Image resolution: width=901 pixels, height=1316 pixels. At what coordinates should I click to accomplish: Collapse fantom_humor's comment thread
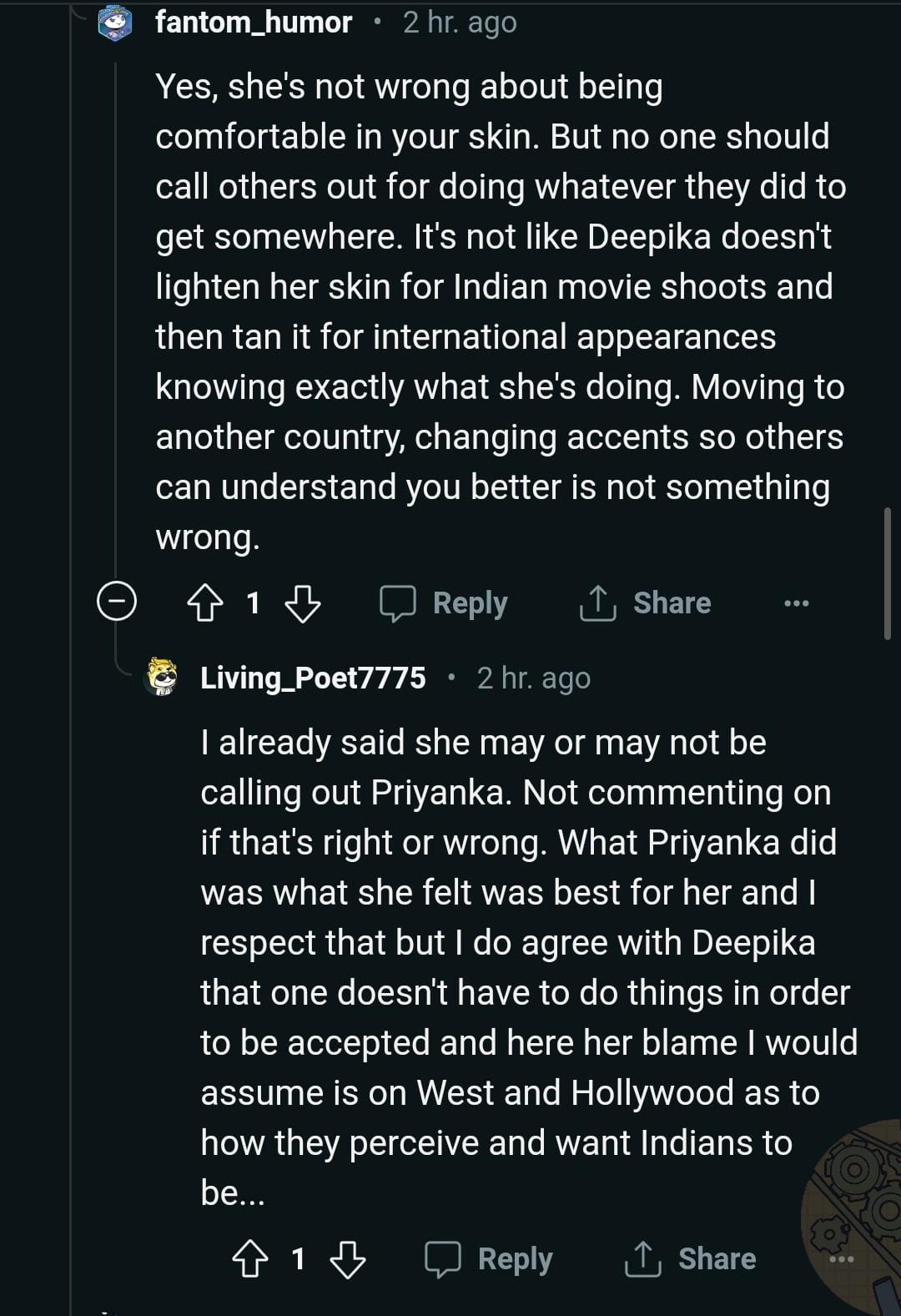pyautogui.click(x=117, y=601)
